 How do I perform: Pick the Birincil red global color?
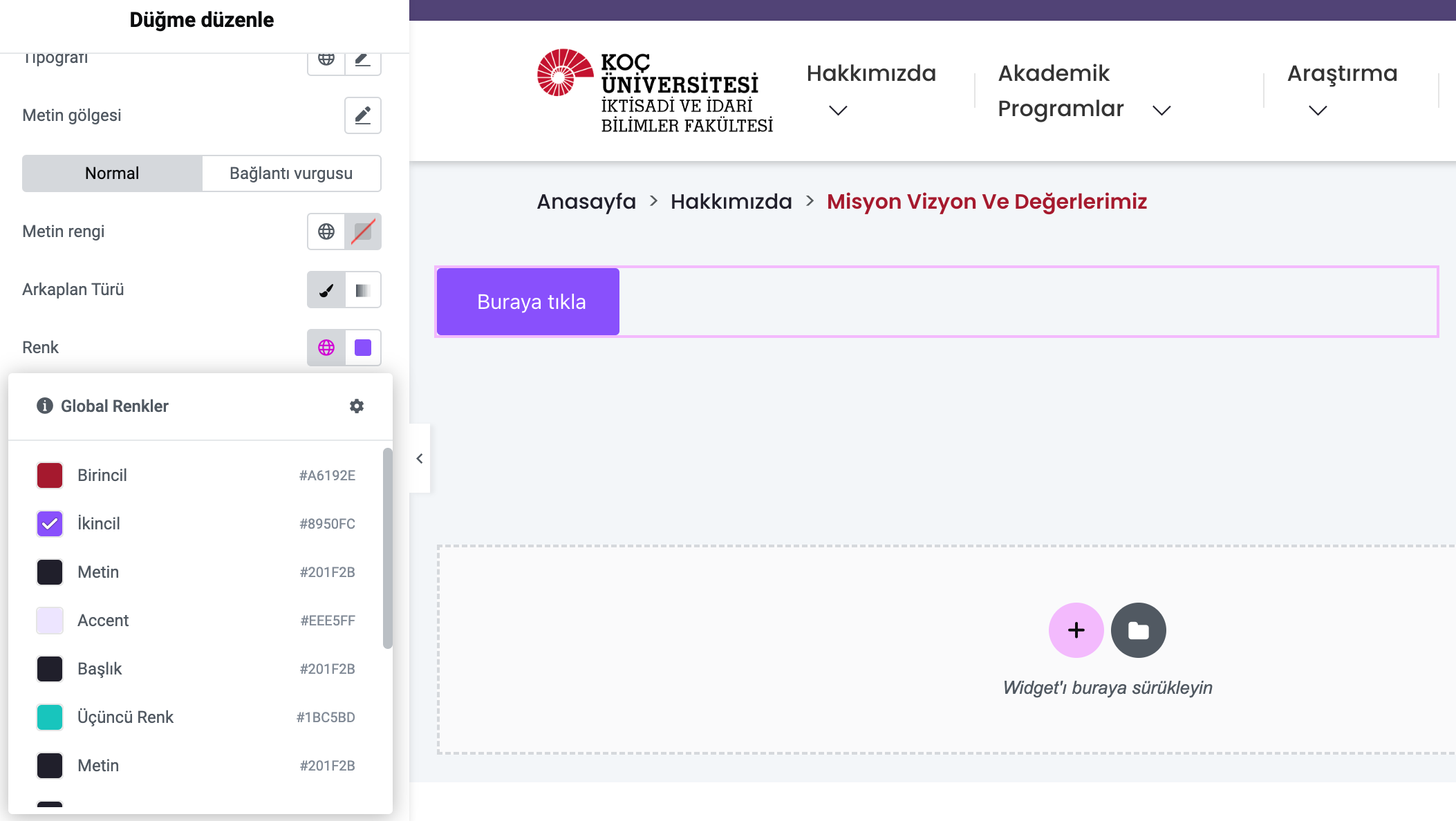(x=50, y=475)
